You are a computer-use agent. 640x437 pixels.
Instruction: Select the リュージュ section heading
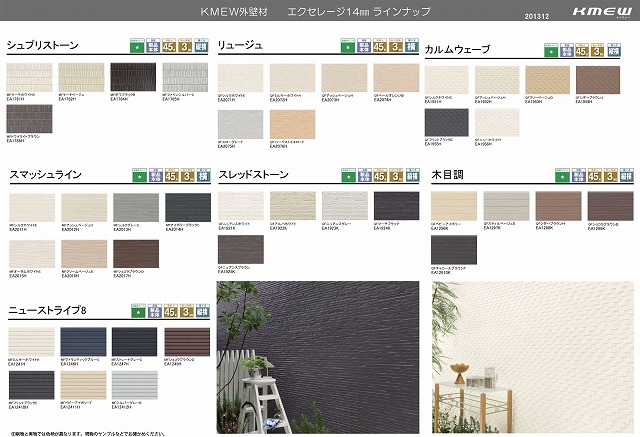(240, 45)
